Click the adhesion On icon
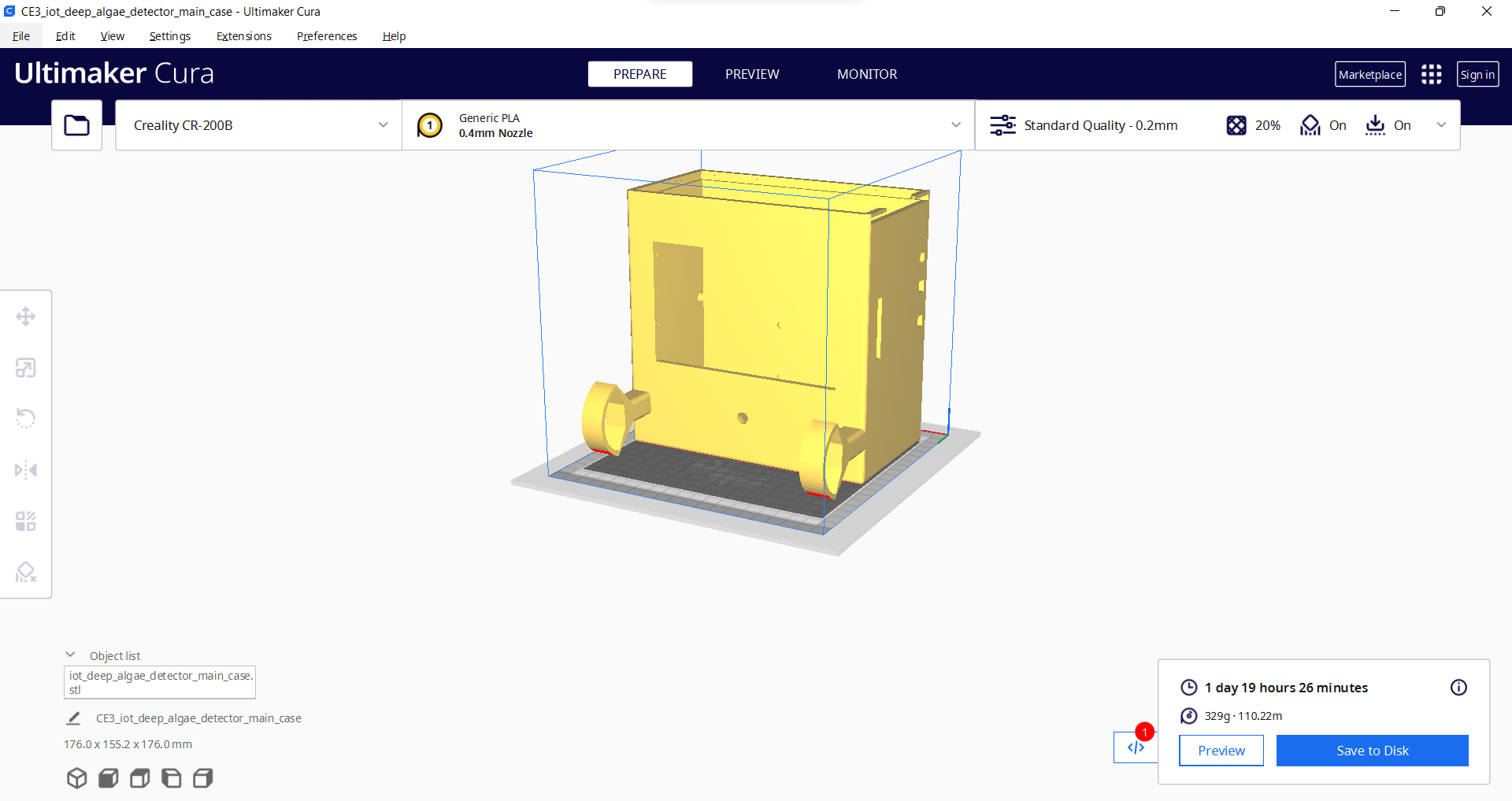 [1376, 125]
